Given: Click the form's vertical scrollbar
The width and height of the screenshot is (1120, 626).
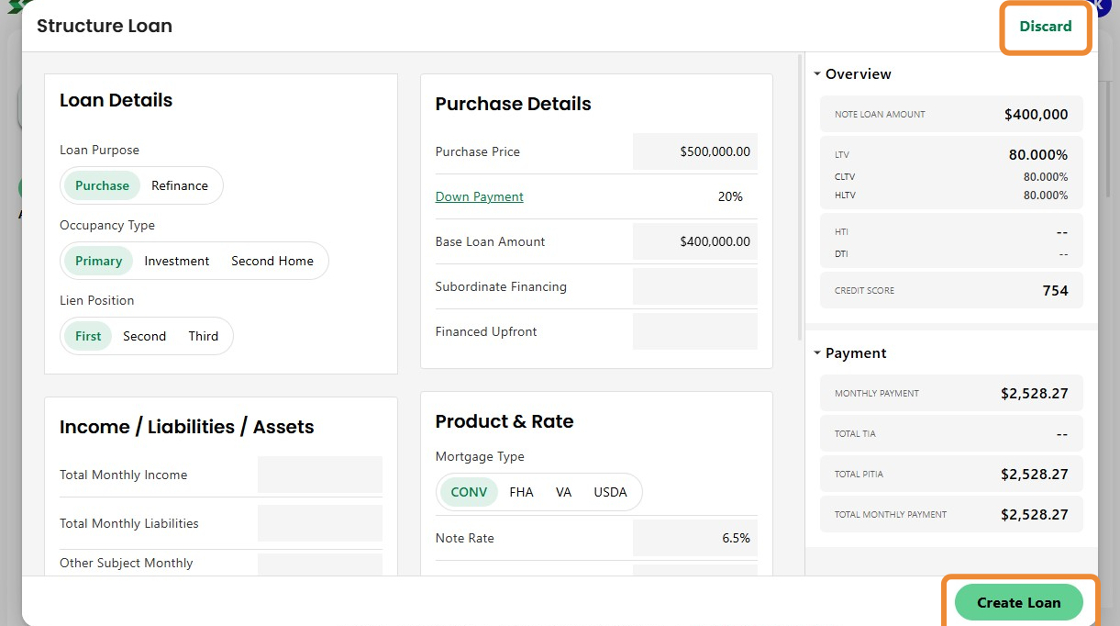Looking at the screenshot, I should [x=799, y=200].
